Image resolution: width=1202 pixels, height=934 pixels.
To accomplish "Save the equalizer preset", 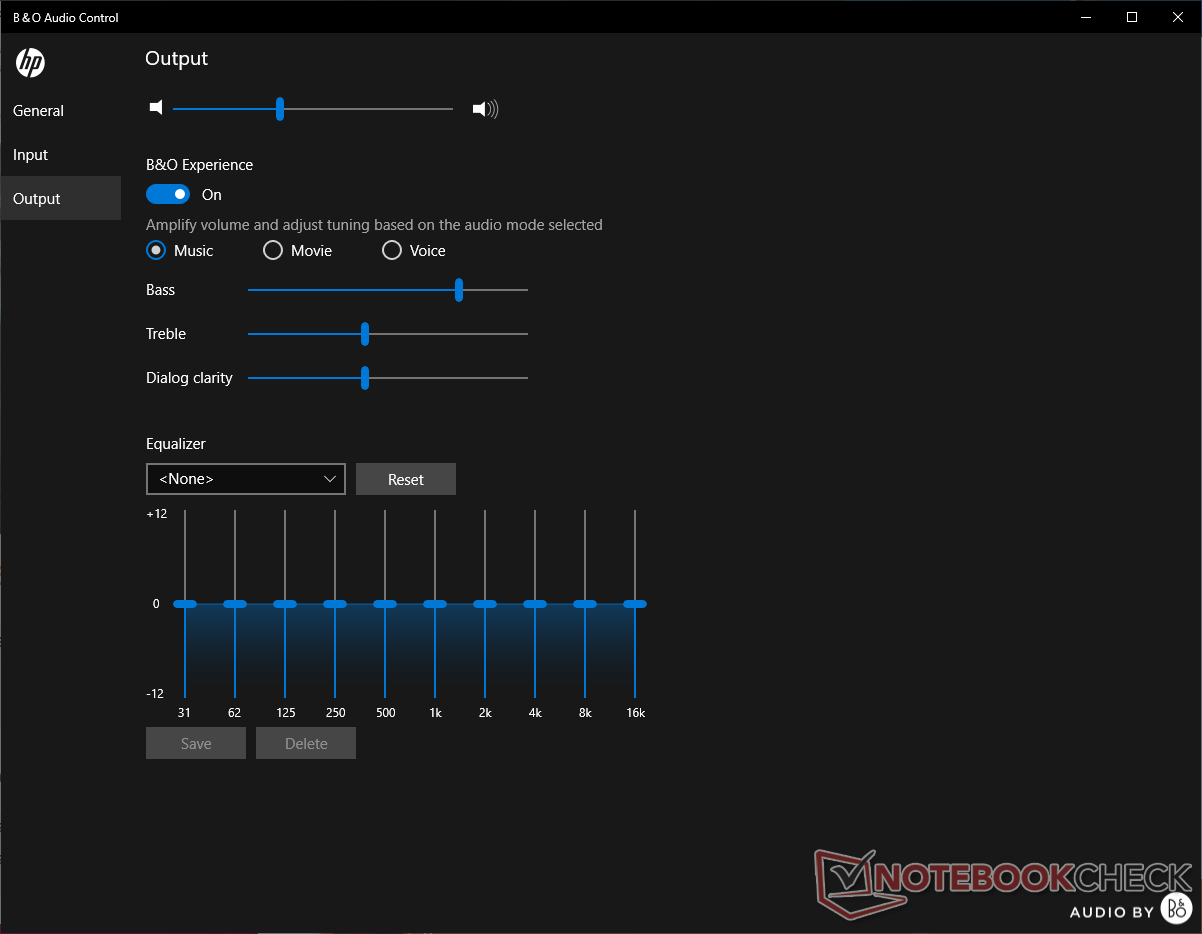I will click(x=196, y=743).
